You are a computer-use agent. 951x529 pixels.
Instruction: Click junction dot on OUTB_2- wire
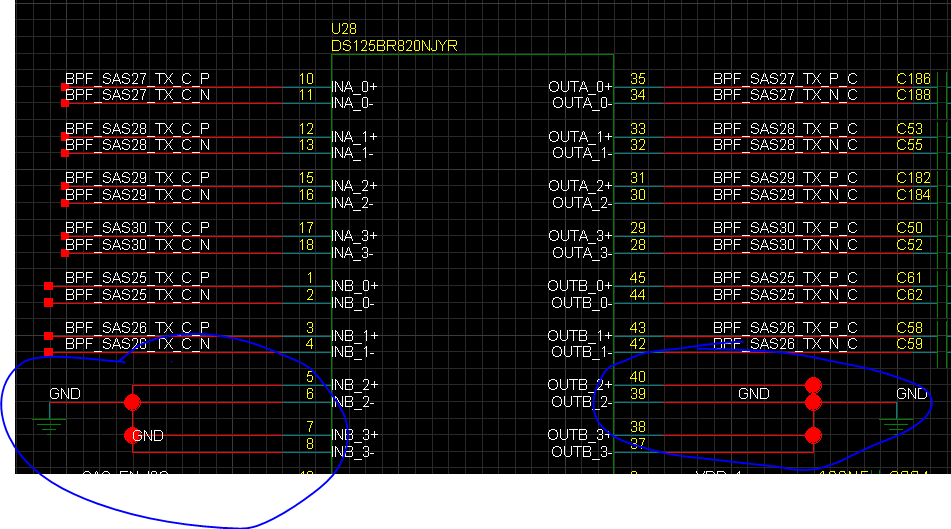pyautogui.click(x=813, y=402)
